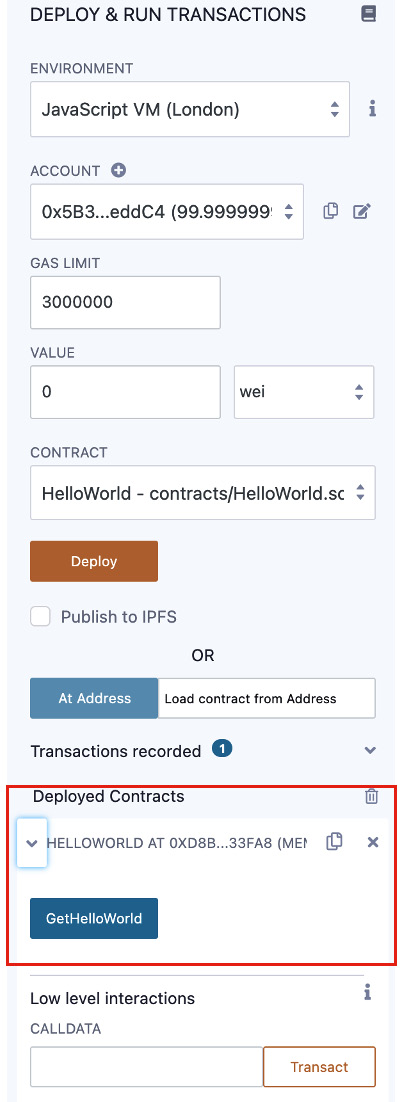
Task: Open the Account selection dropdown
Action: pyautogui.click(x=167, y=211)
